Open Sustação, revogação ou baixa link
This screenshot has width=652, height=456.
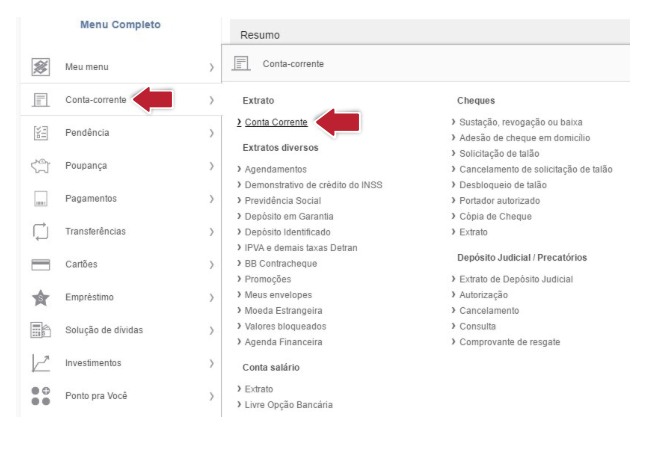pos(521,122)
